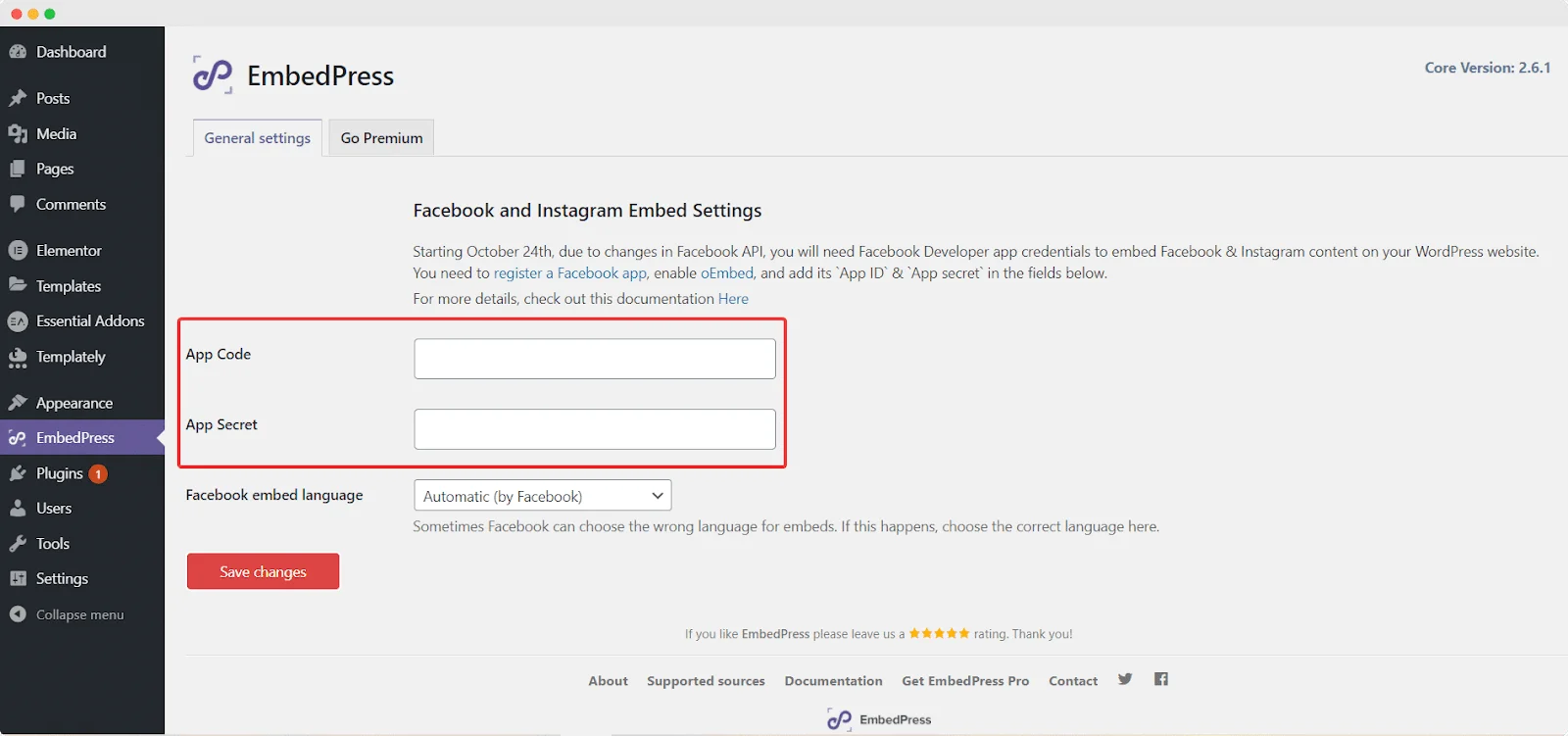The height and width of the screenshot is (736, 1568).
Task: Open 'register a Facebook app' link
Action: point(570,273)
